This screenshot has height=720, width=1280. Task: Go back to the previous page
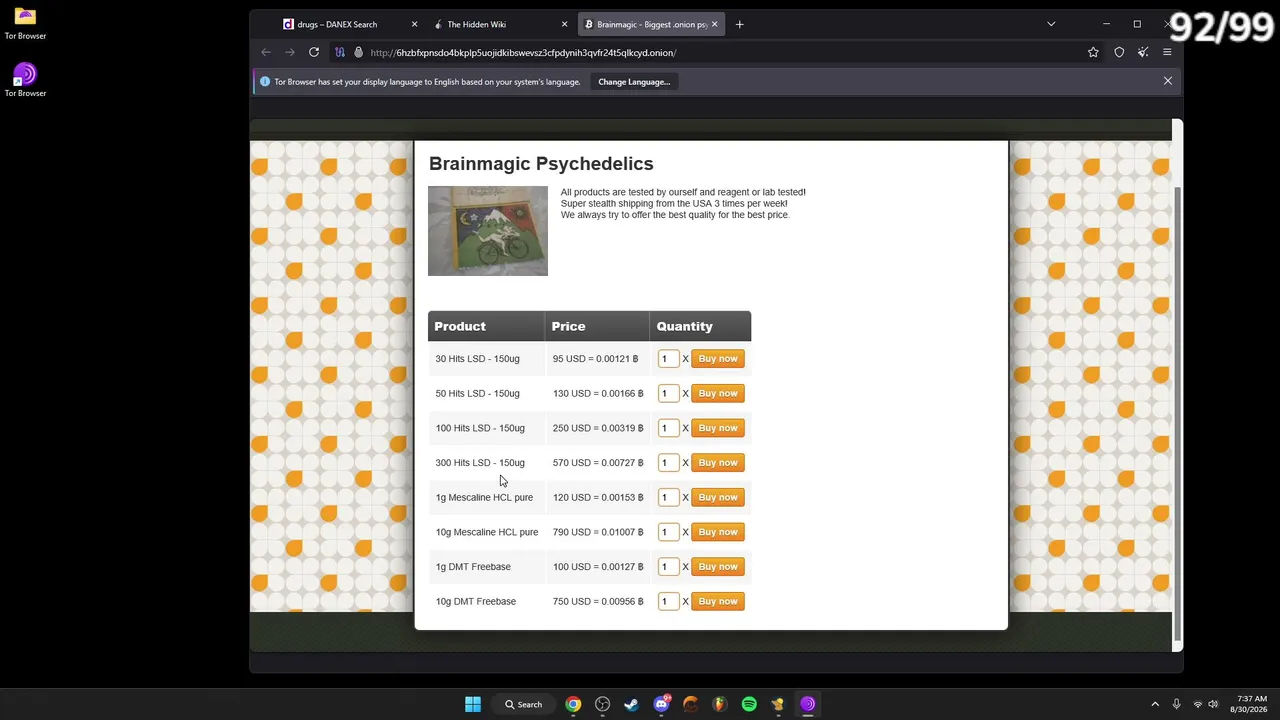(x=266, y=52)
